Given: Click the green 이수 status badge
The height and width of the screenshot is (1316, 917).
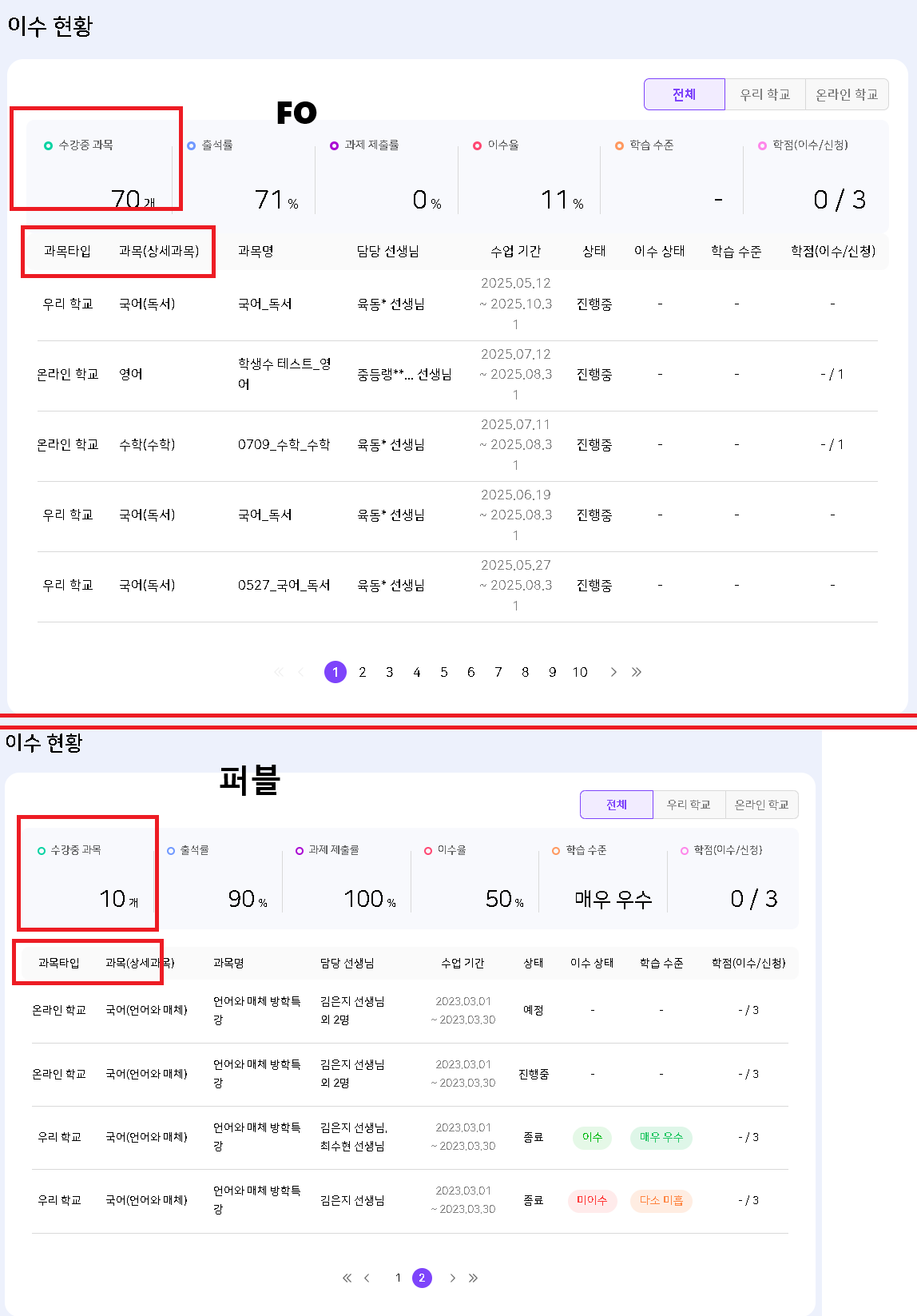Looking at the screenshot, I should tap(592, 1137).
